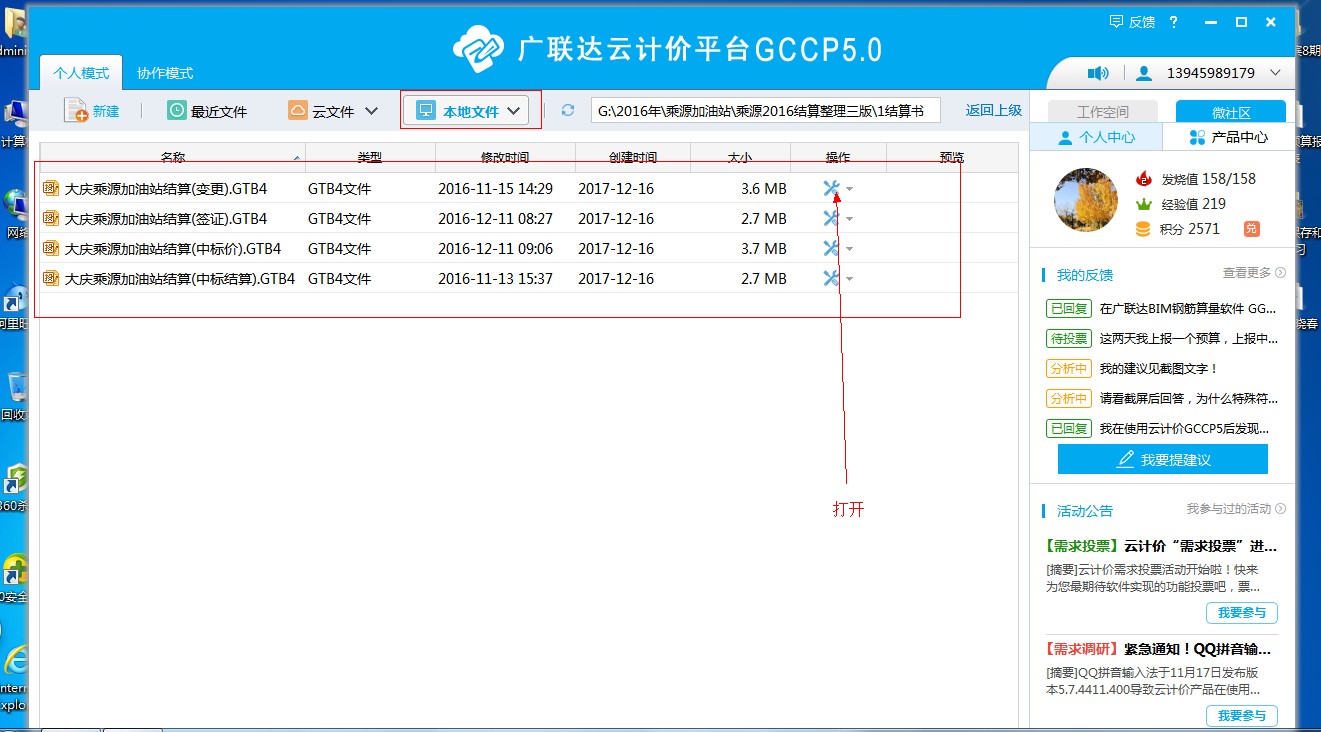
Task: Click tools icon for 大庆乘源加油站结算(签证).GTB4
Action: coord(830,218)
